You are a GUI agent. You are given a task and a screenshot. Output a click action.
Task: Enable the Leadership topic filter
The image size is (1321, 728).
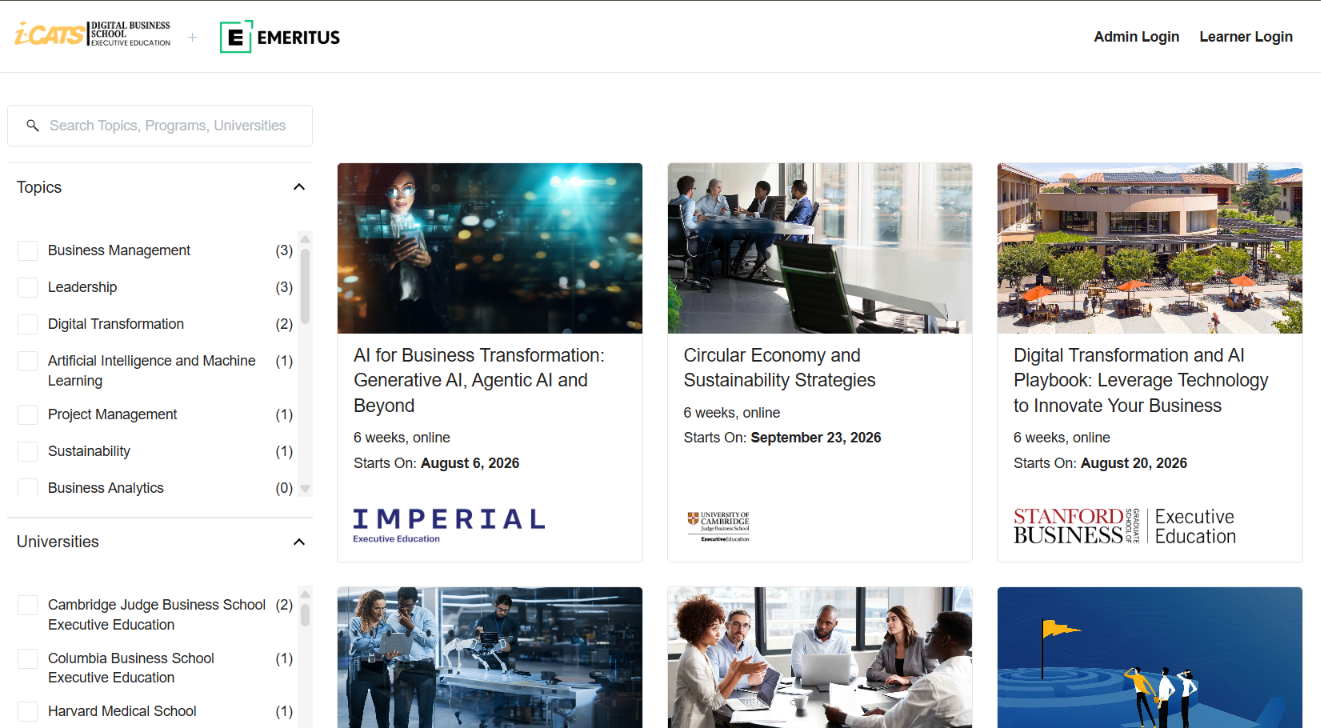click(x=28, y=288)
